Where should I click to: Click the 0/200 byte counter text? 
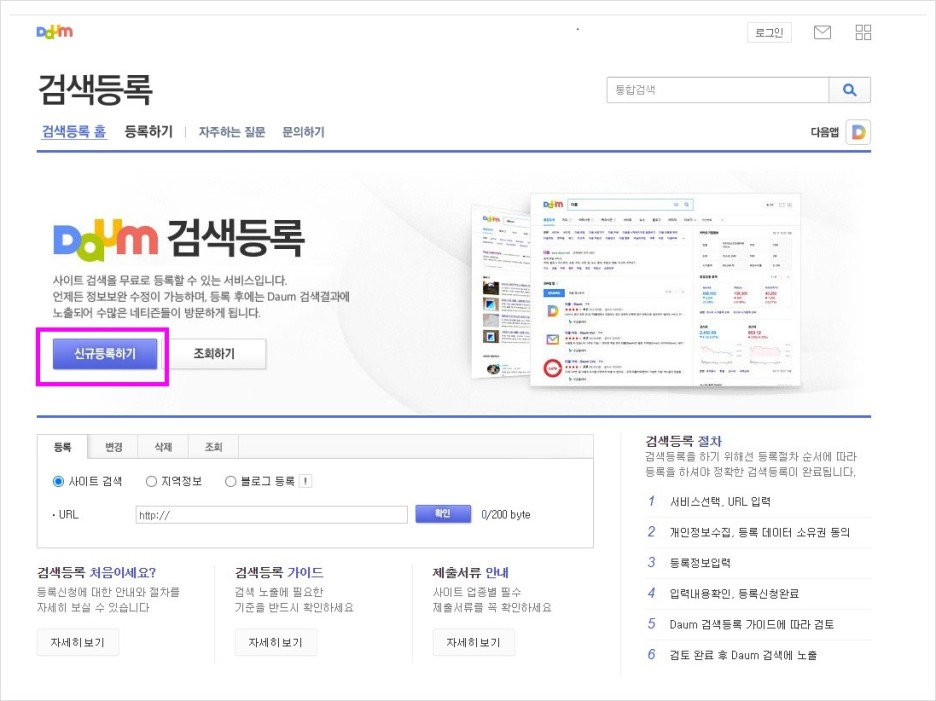(x=506, y=515)
